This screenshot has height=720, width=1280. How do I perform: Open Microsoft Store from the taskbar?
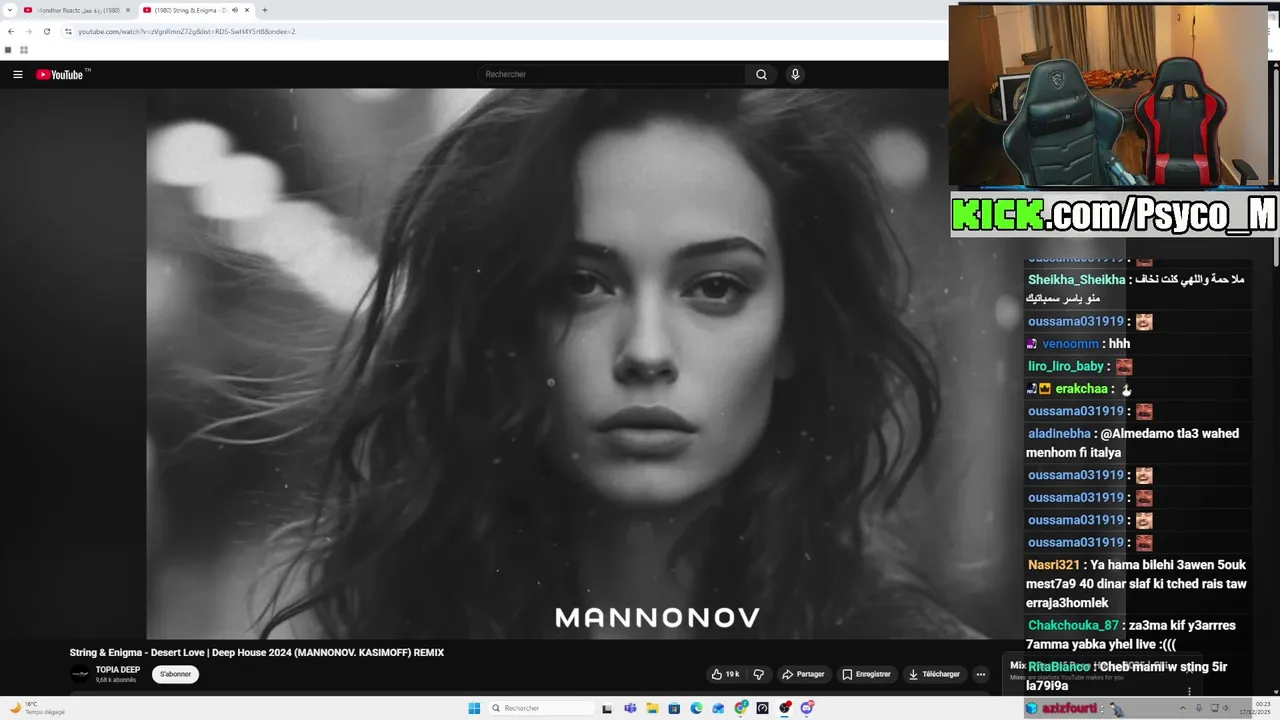point(674,708)
